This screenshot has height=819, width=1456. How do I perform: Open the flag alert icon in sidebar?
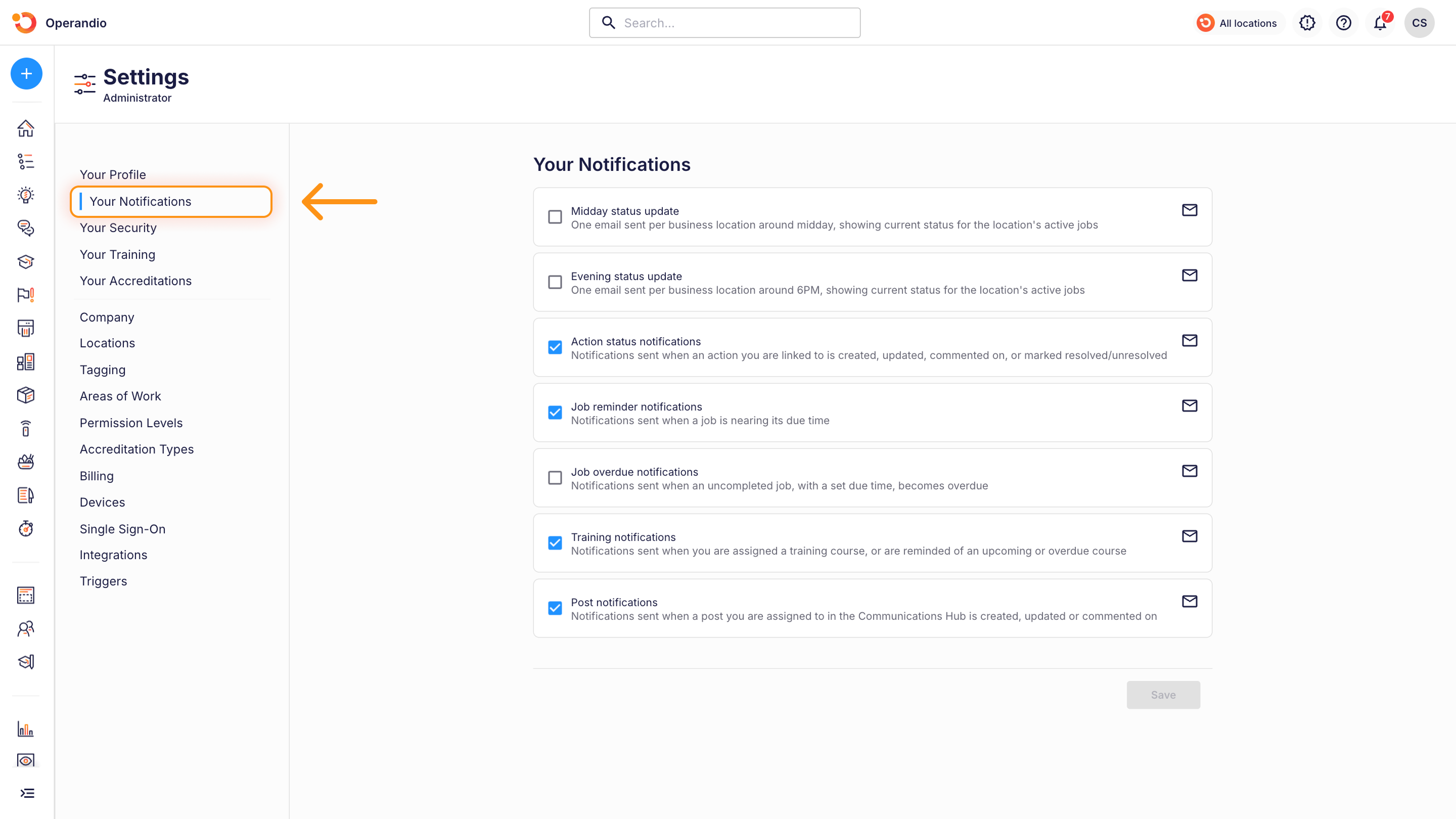point(26,295)
